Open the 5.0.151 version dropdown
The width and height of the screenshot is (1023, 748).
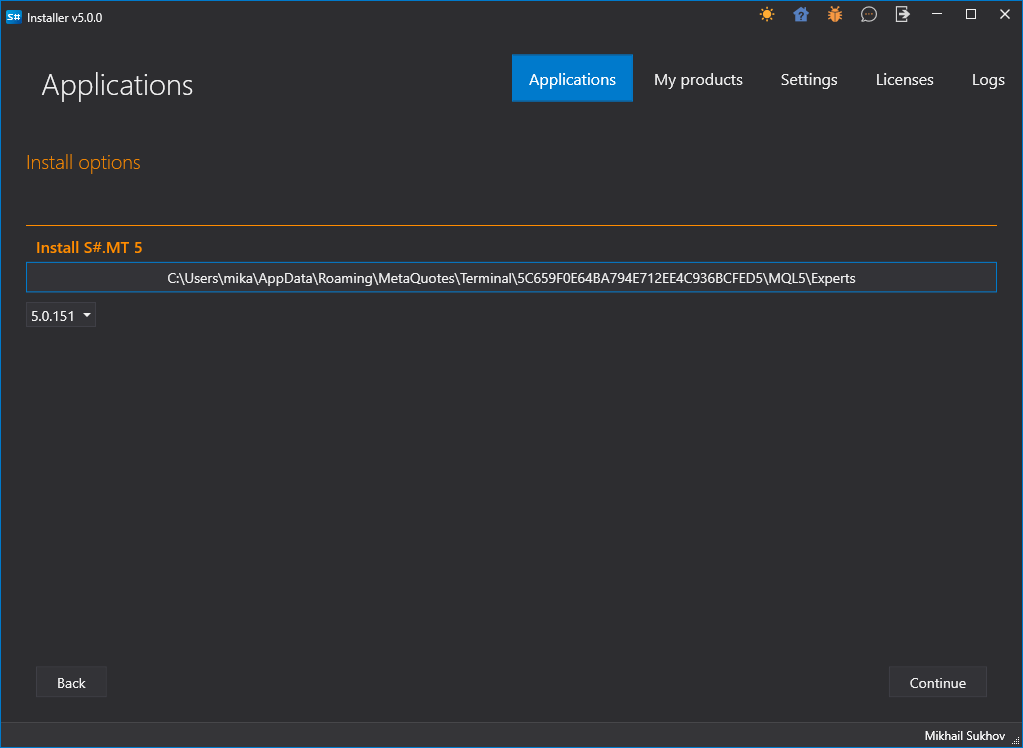61,316
